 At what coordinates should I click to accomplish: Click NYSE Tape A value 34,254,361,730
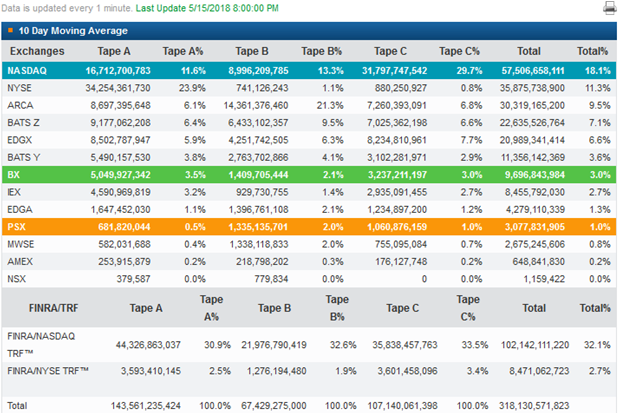pos(118,88)
